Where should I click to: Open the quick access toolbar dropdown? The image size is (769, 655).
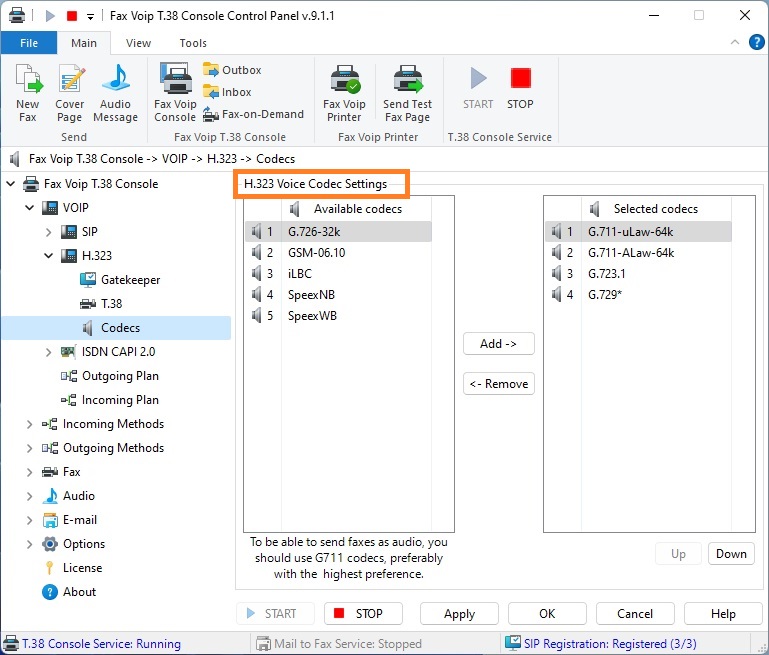(x=90, y=17)
